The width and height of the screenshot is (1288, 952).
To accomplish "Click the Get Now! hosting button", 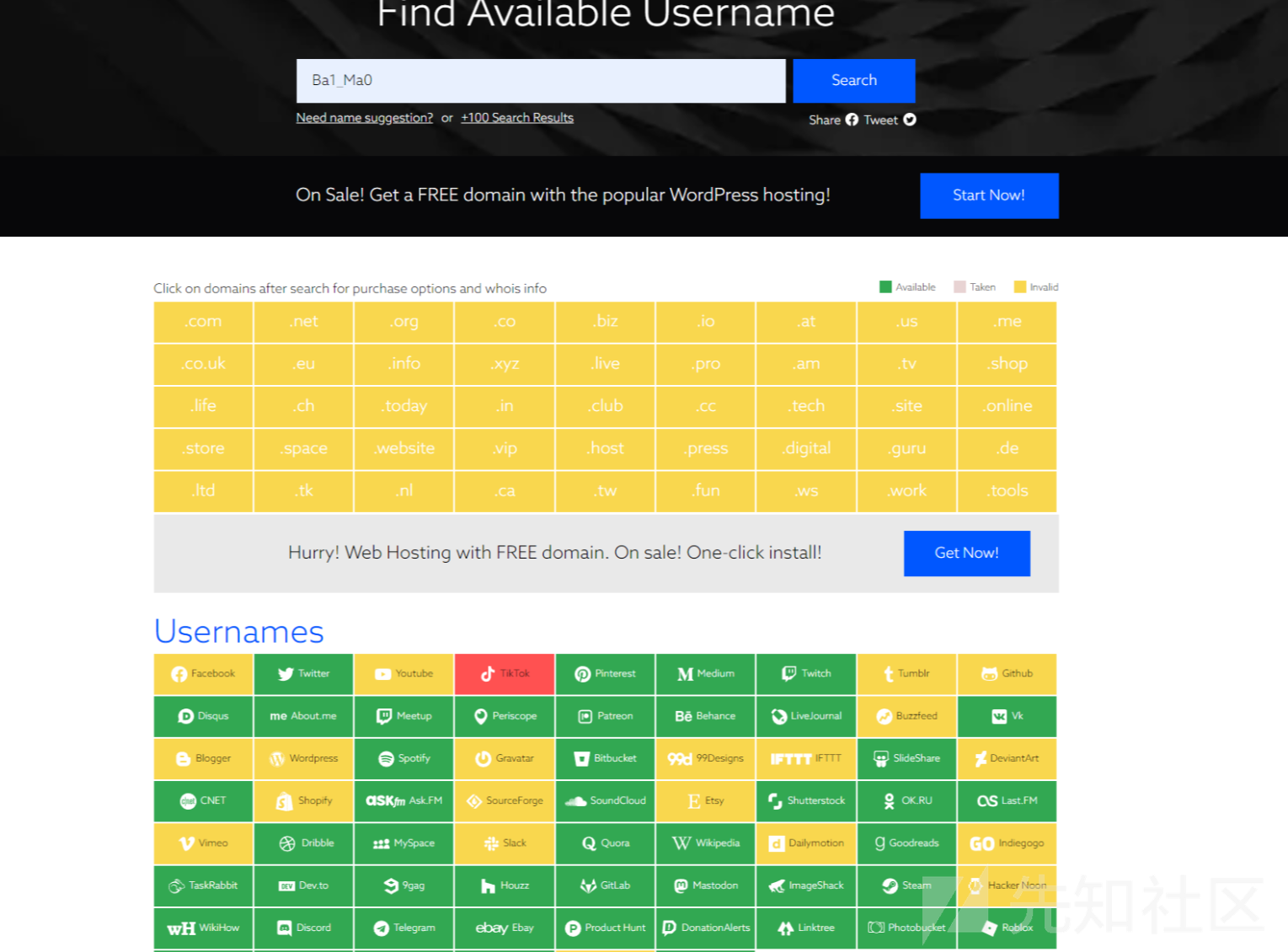I will click(x=967, y=554).
